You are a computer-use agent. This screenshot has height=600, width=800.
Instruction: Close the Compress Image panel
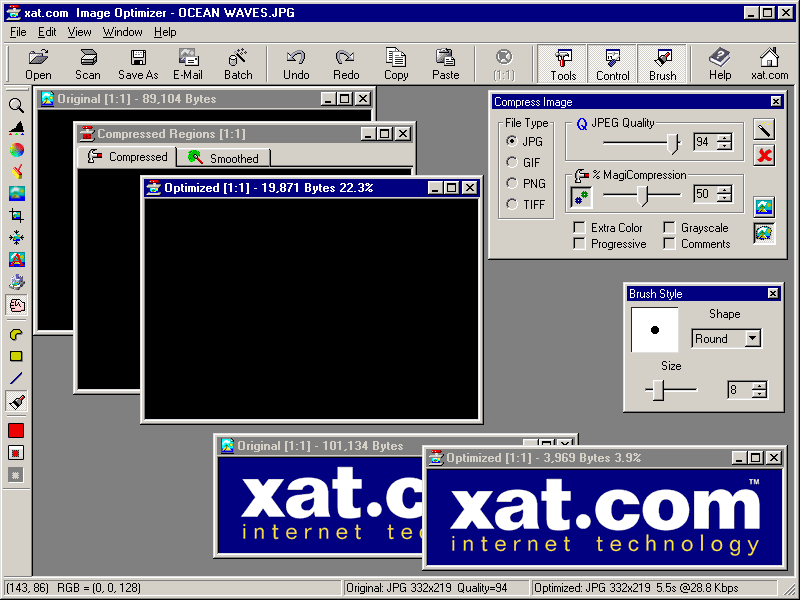[776, 102]
